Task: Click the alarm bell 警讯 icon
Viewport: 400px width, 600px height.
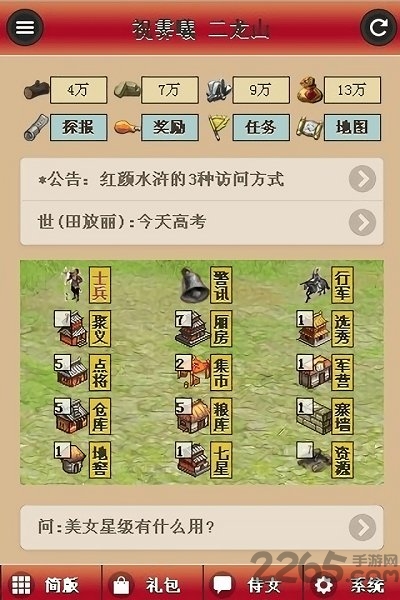Action: [x=194, y=285]
